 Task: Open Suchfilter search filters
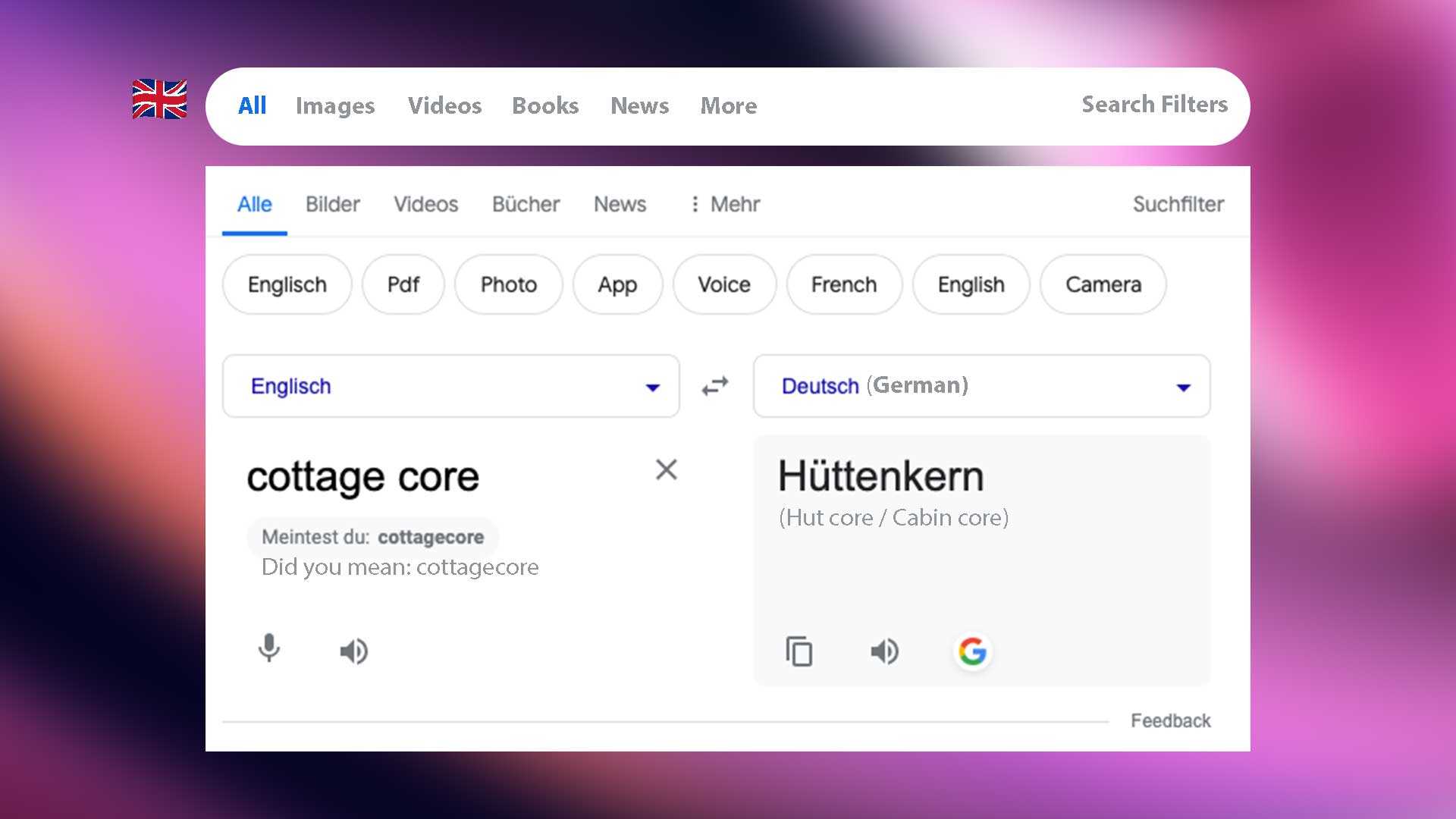pos(1178,204)
